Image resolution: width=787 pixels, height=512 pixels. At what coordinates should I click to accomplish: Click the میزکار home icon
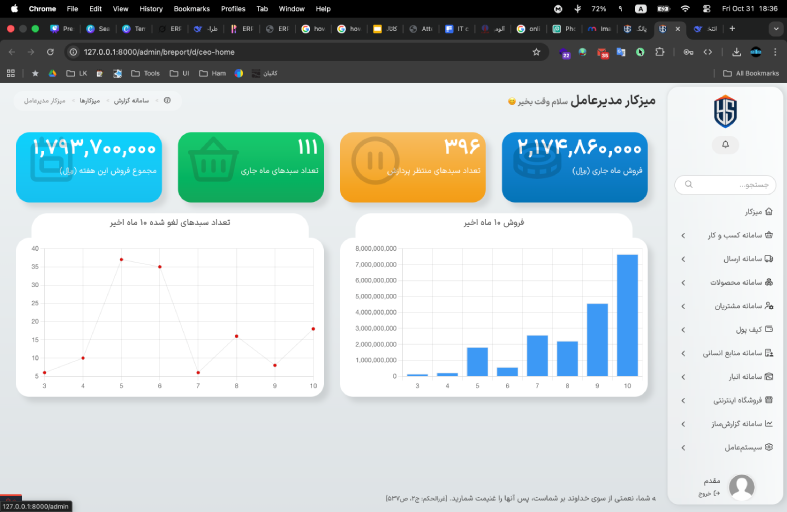768,211
